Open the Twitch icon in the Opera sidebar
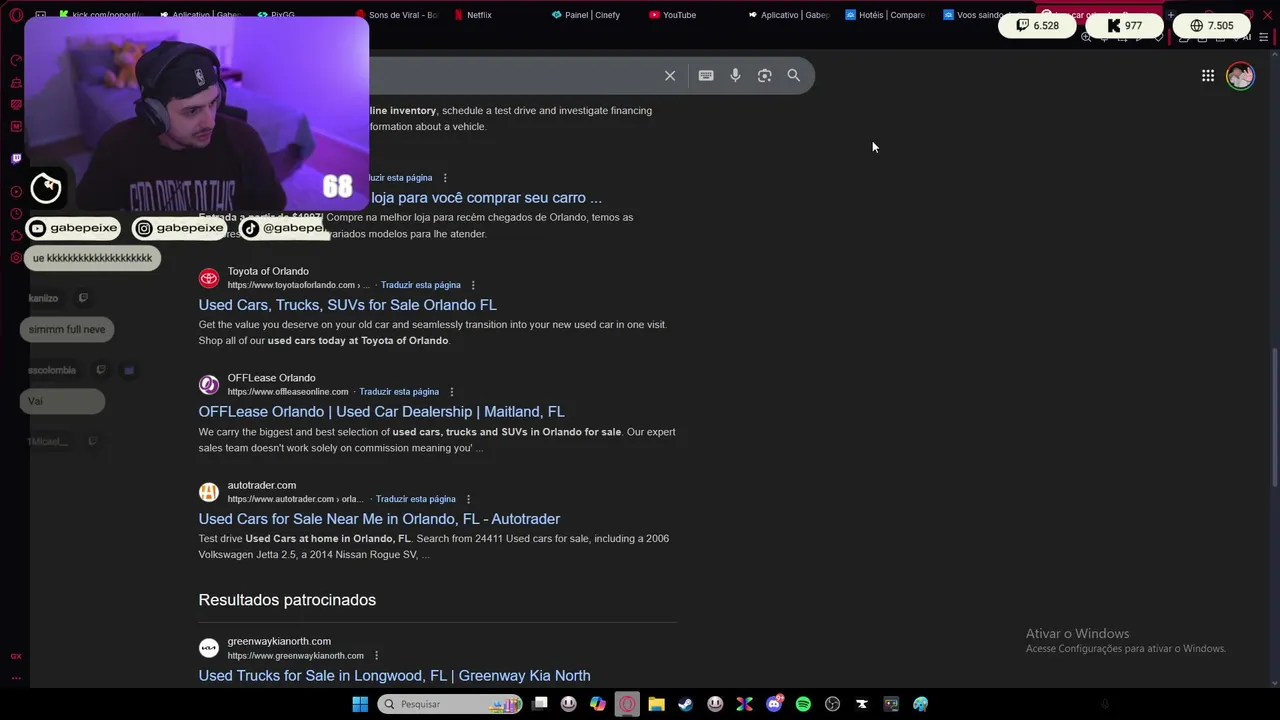 click(16, 158)
